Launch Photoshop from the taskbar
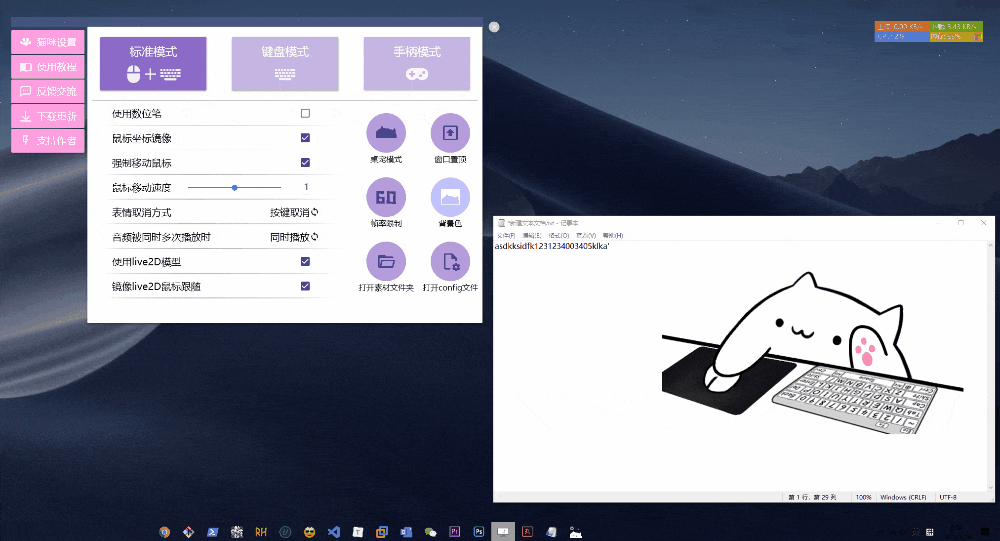Viewport: 1000px width, 541px height. (479, 532)
